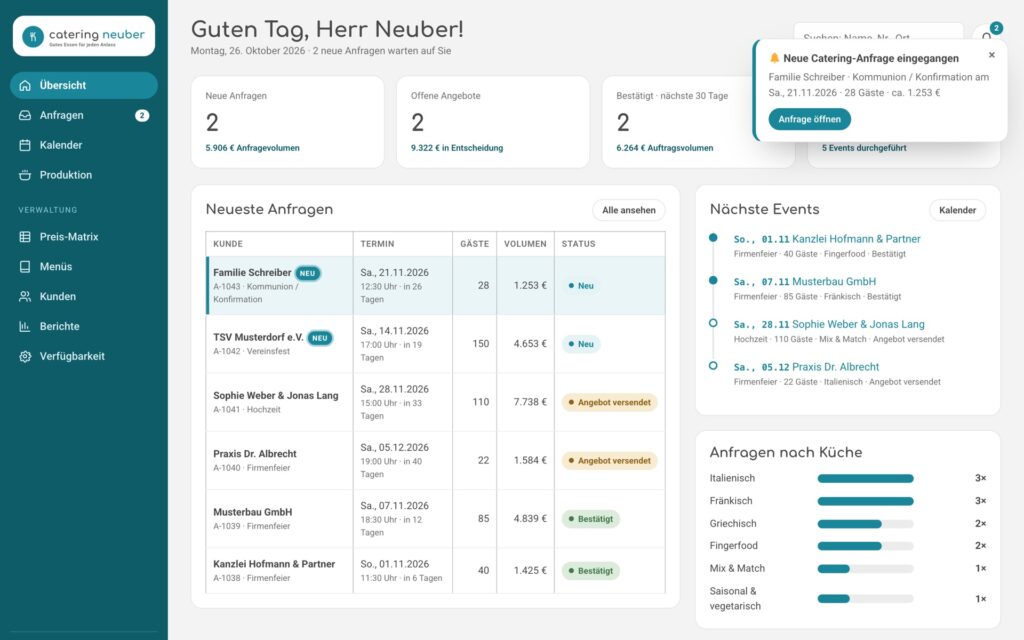Viewport: 1024px width, 640px height.
Task: Open event Sa., 05.12 Praxis Dr. Albrecht
Action: tap(848, 374)
